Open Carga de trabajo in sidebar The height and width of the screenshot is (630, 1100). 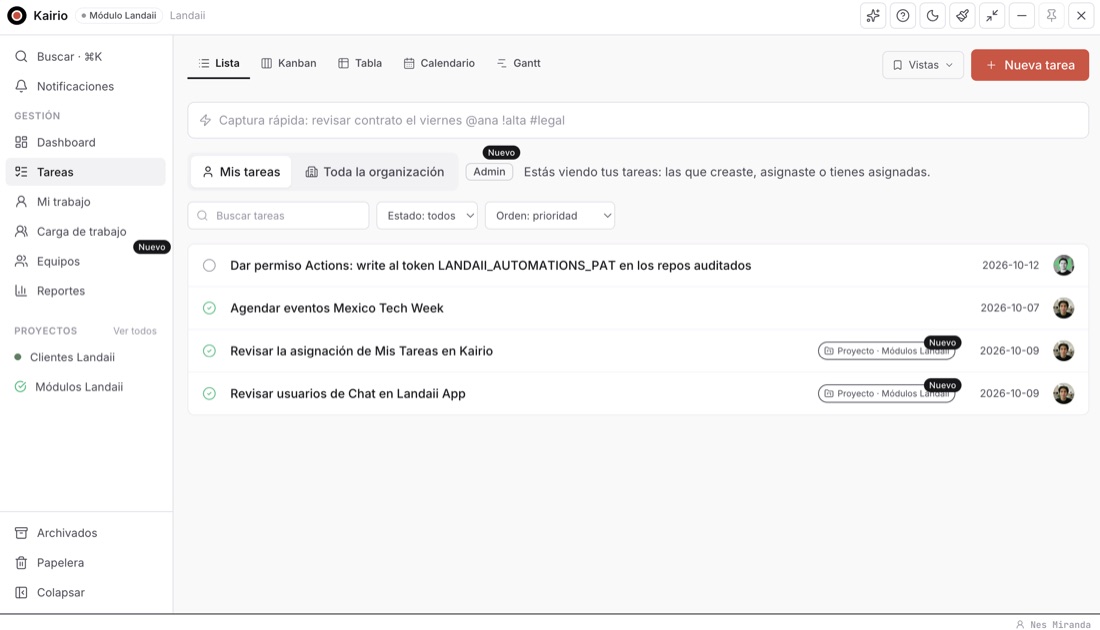point(86,232)
